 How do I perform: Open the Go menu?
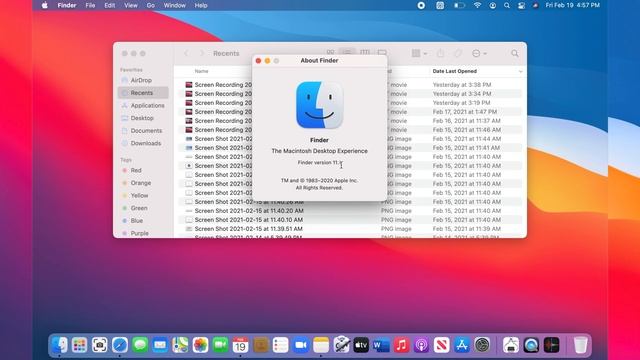pos(151,5)
